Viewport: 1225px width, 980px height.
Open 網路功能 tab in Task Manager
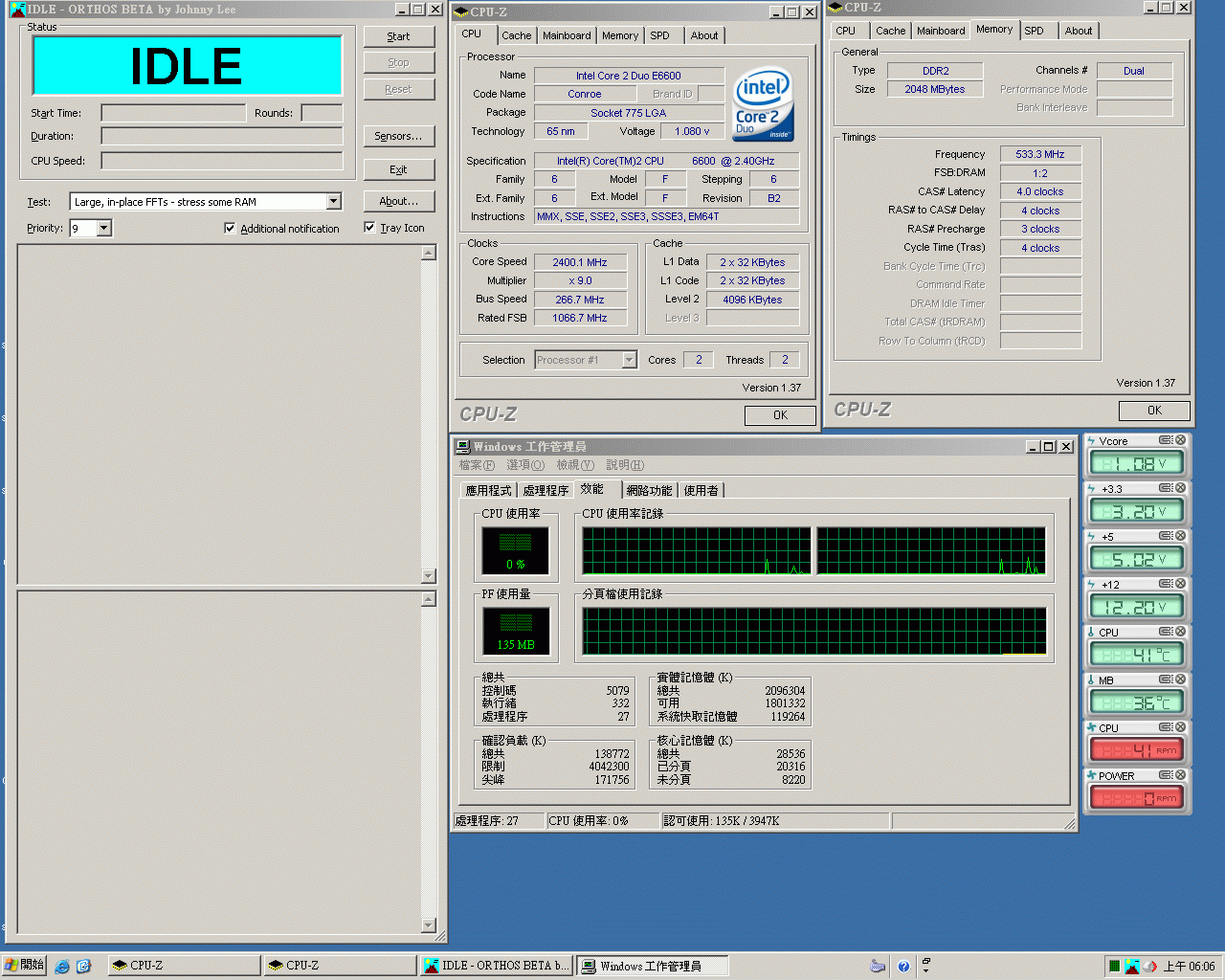(x=649, y=490)
